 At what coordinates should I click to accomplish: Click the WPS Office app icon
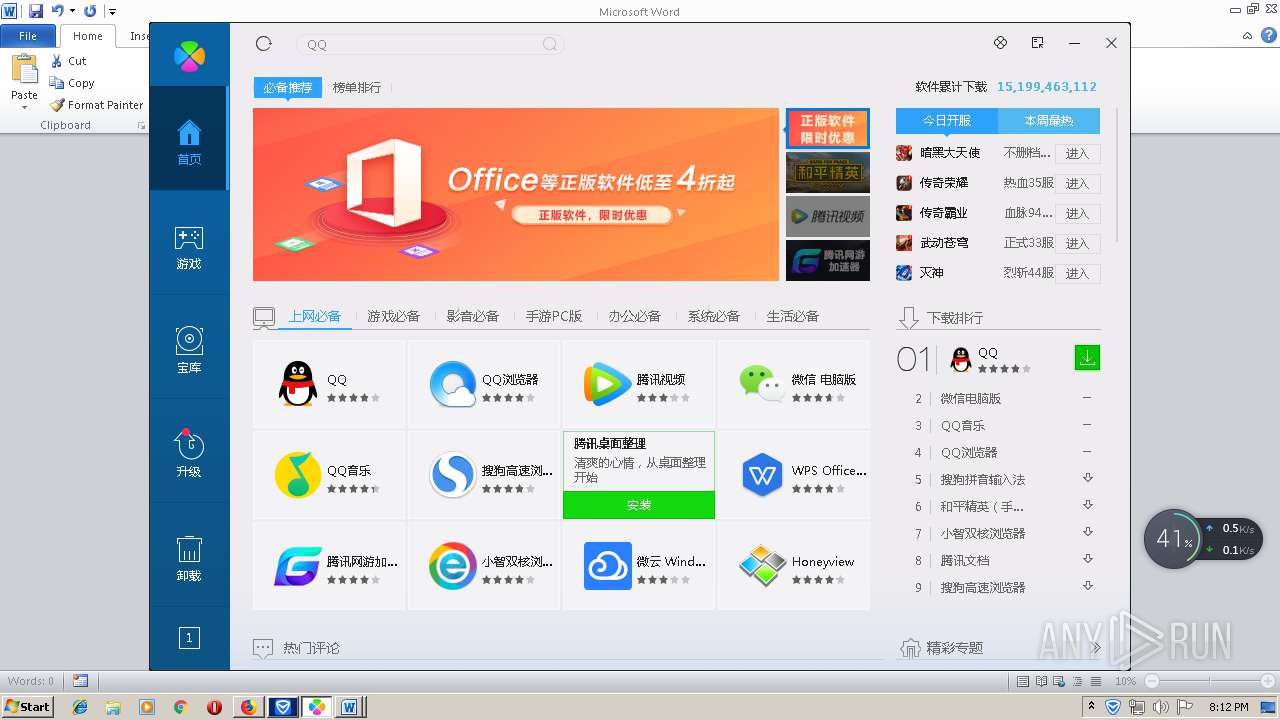pos(762,475)
